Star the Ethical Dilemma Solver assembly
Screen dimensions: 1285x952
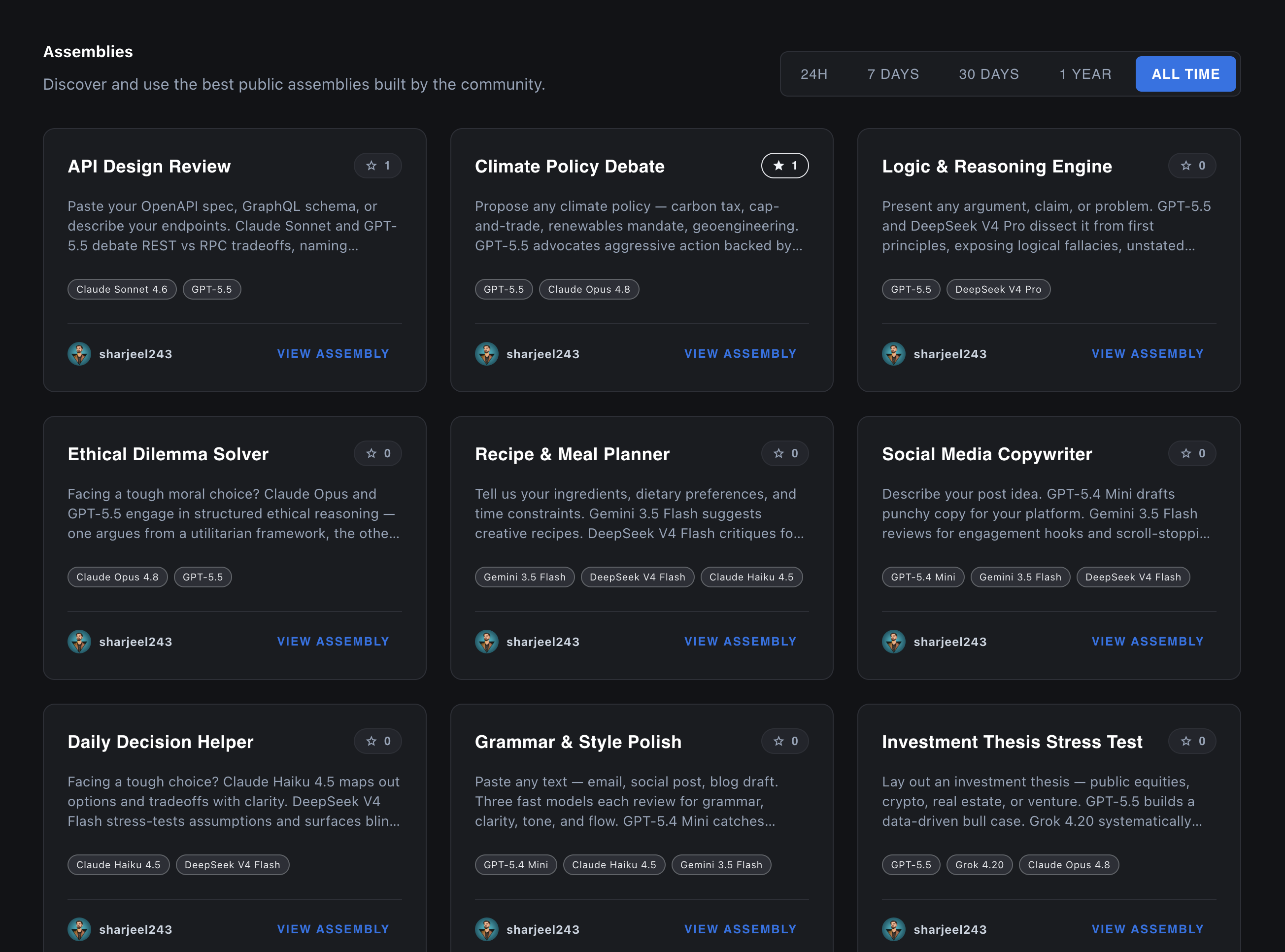tap(377, 453)
